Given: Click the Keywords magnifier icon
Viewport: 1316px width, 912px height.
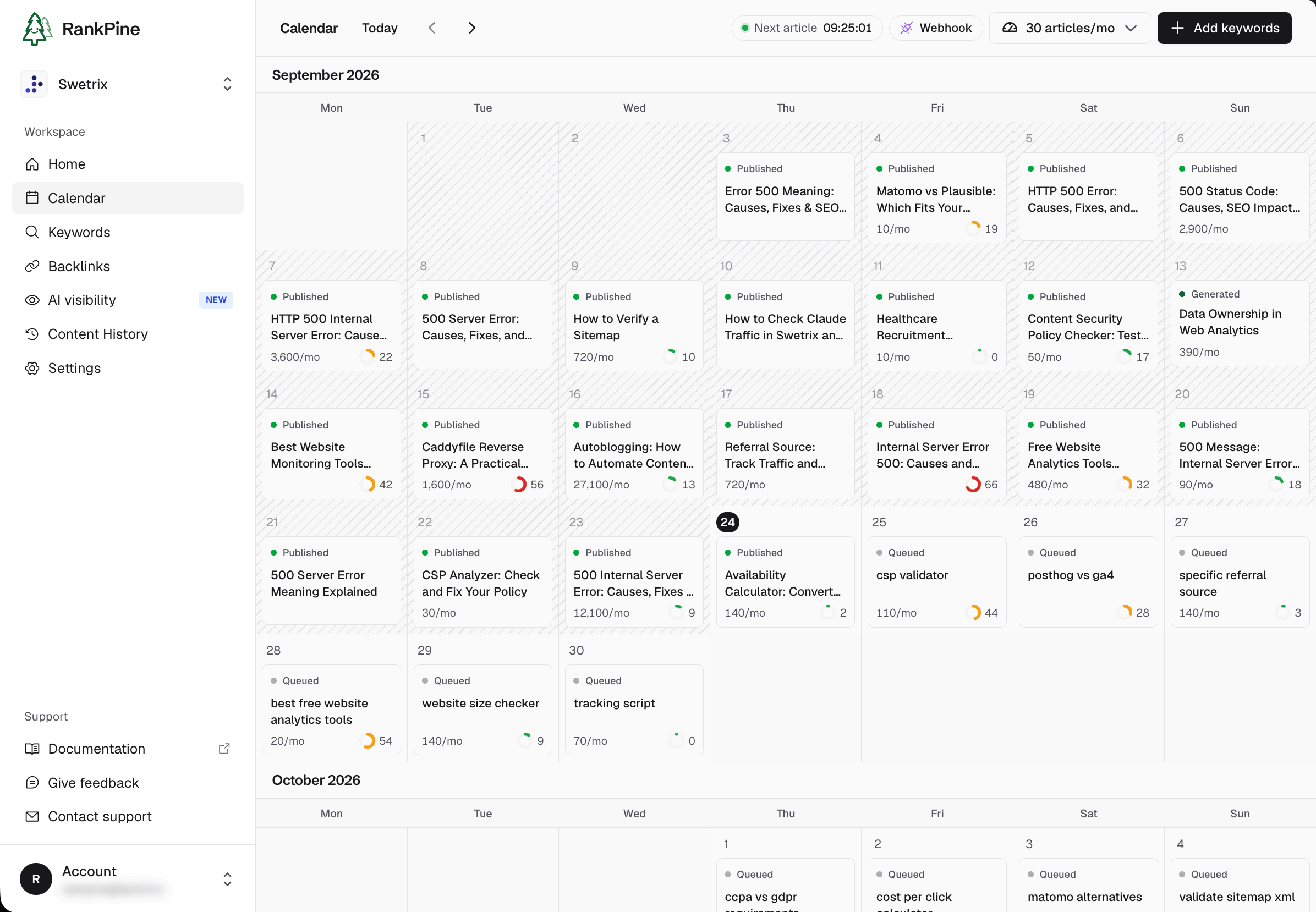Looking at the screenshot, I should click(32, 232).
